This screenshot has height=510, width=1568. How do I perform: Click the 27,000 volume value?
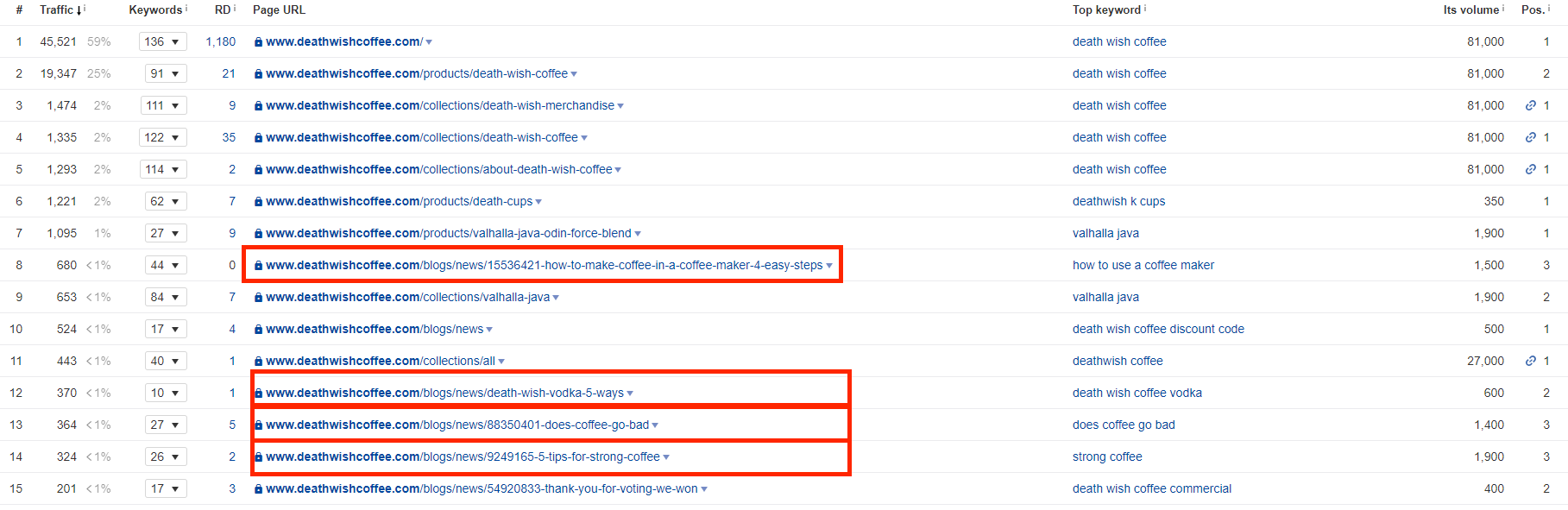(1485, 361)
